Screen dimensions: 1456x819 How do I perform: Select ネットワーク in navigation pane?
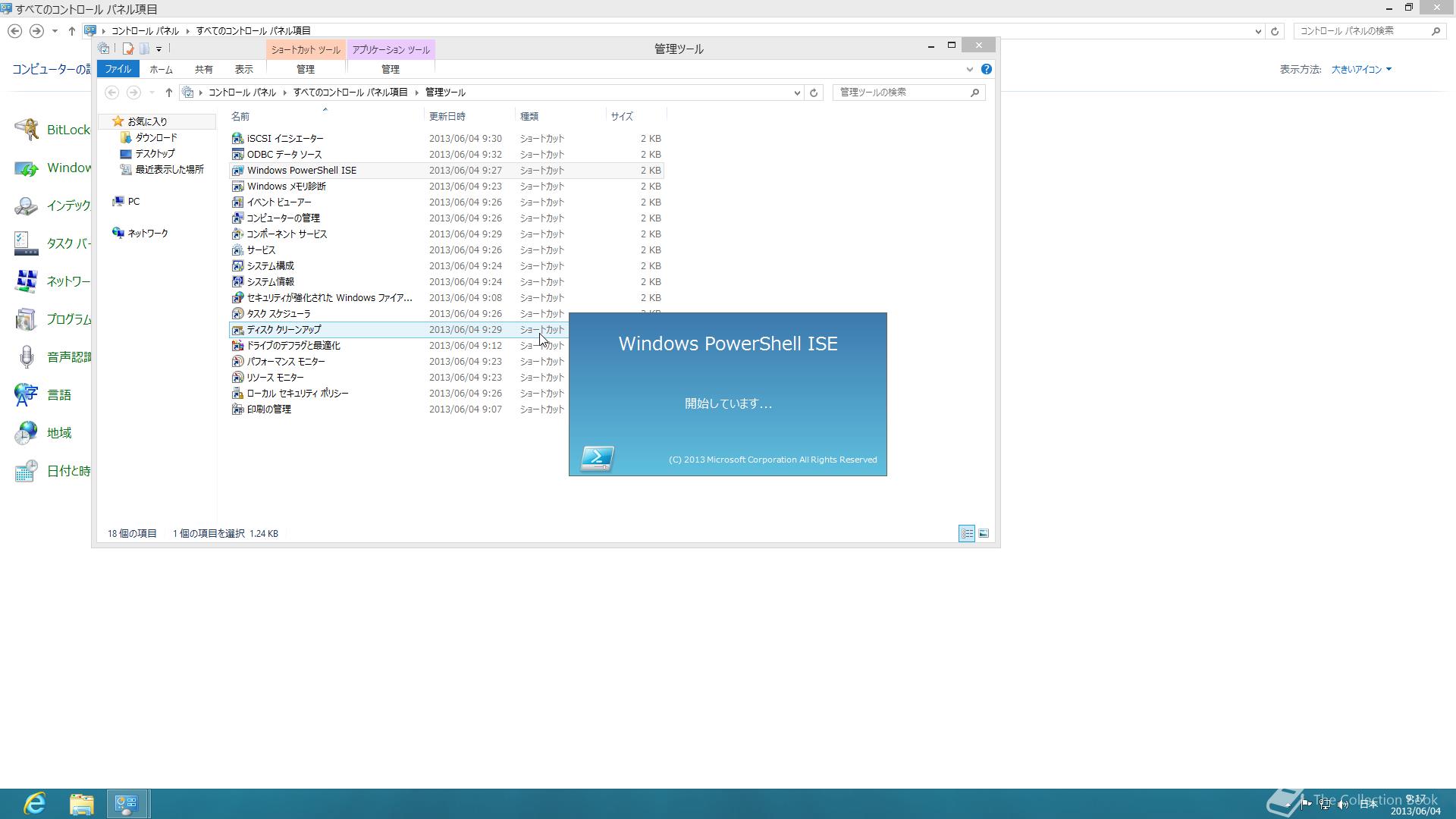(x=147, y=234)
